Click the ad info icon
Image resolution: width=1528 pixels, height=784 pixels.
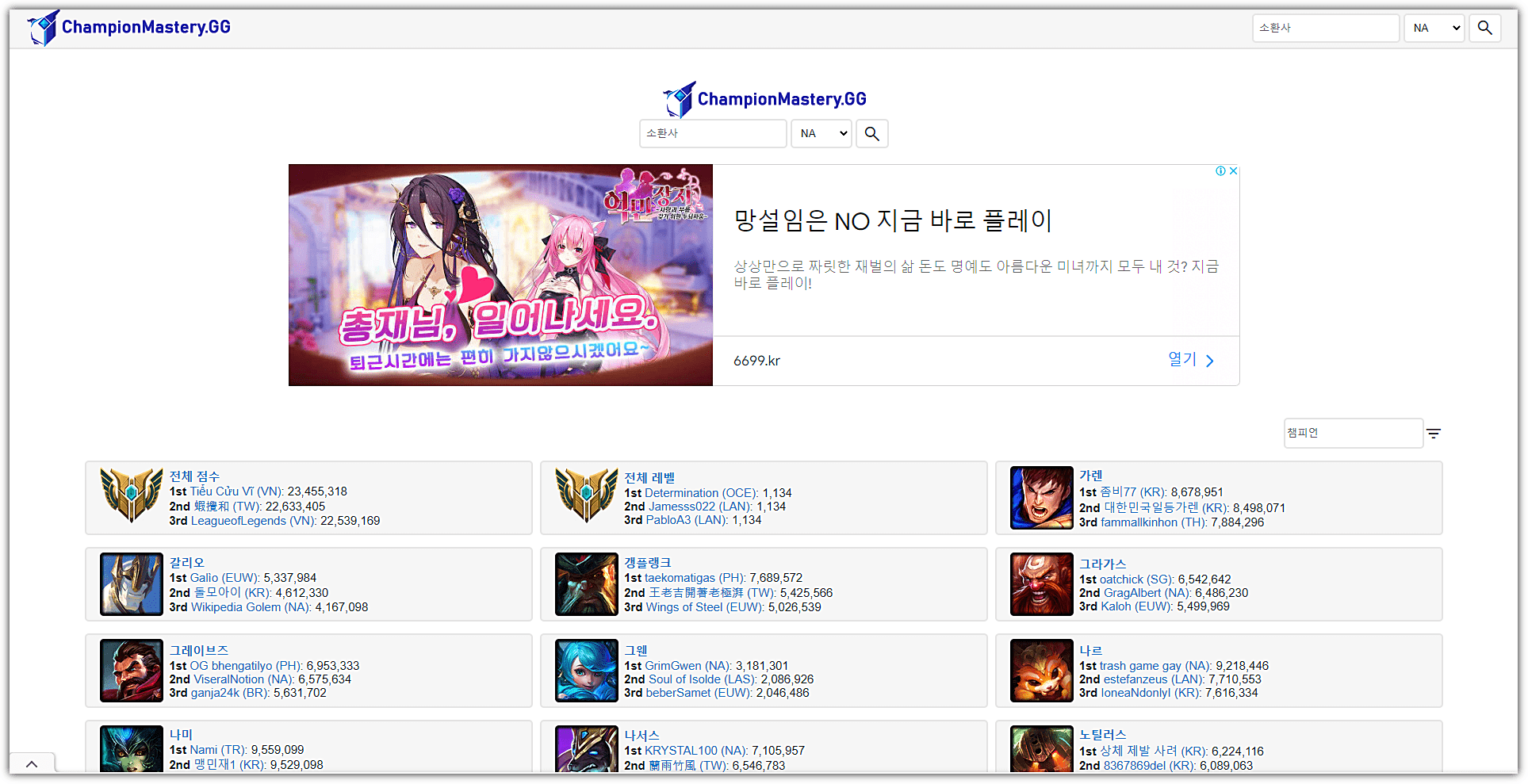coord(1221,170)
